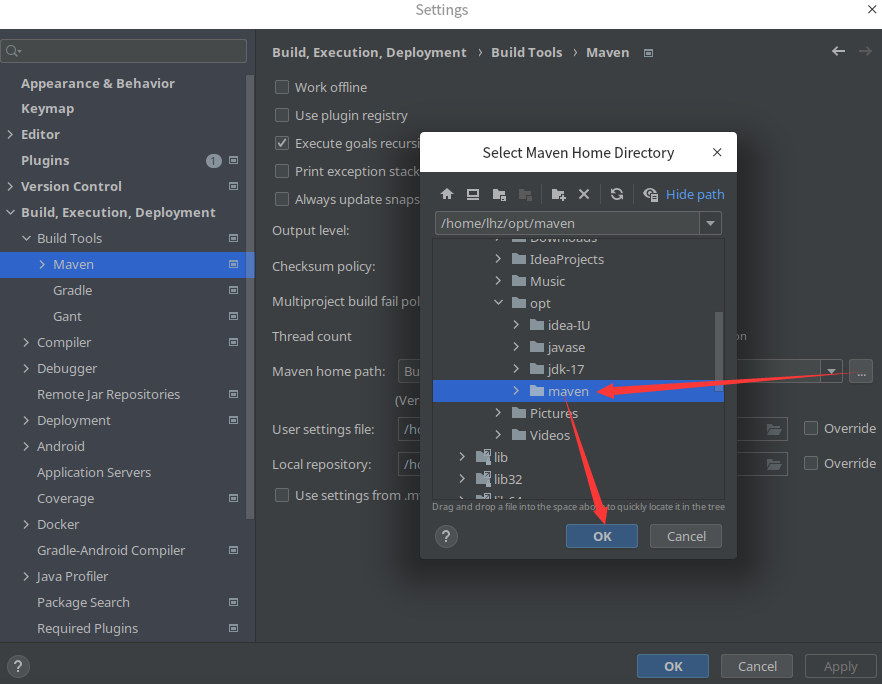Enable the Work offline checkbox
This screenshot has height=684, width=882.
(x=282, y=87)
